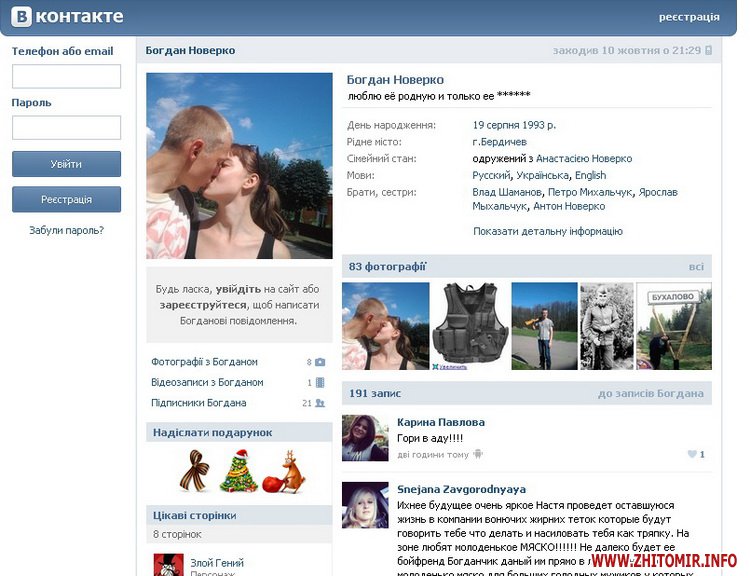
Task: Click the 'реєстрація' header menu item
Action: [689, 17]
